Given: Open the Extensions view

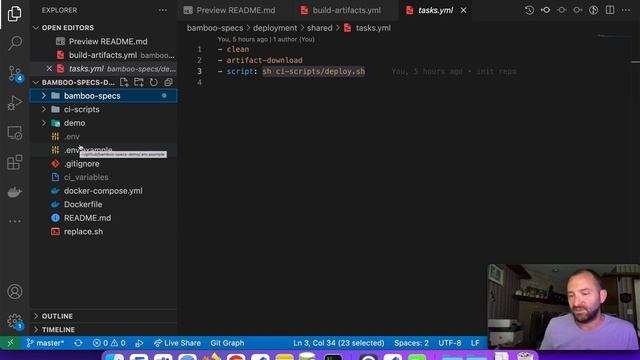Looking at the screenshot, I should click(x=15, y=162).
